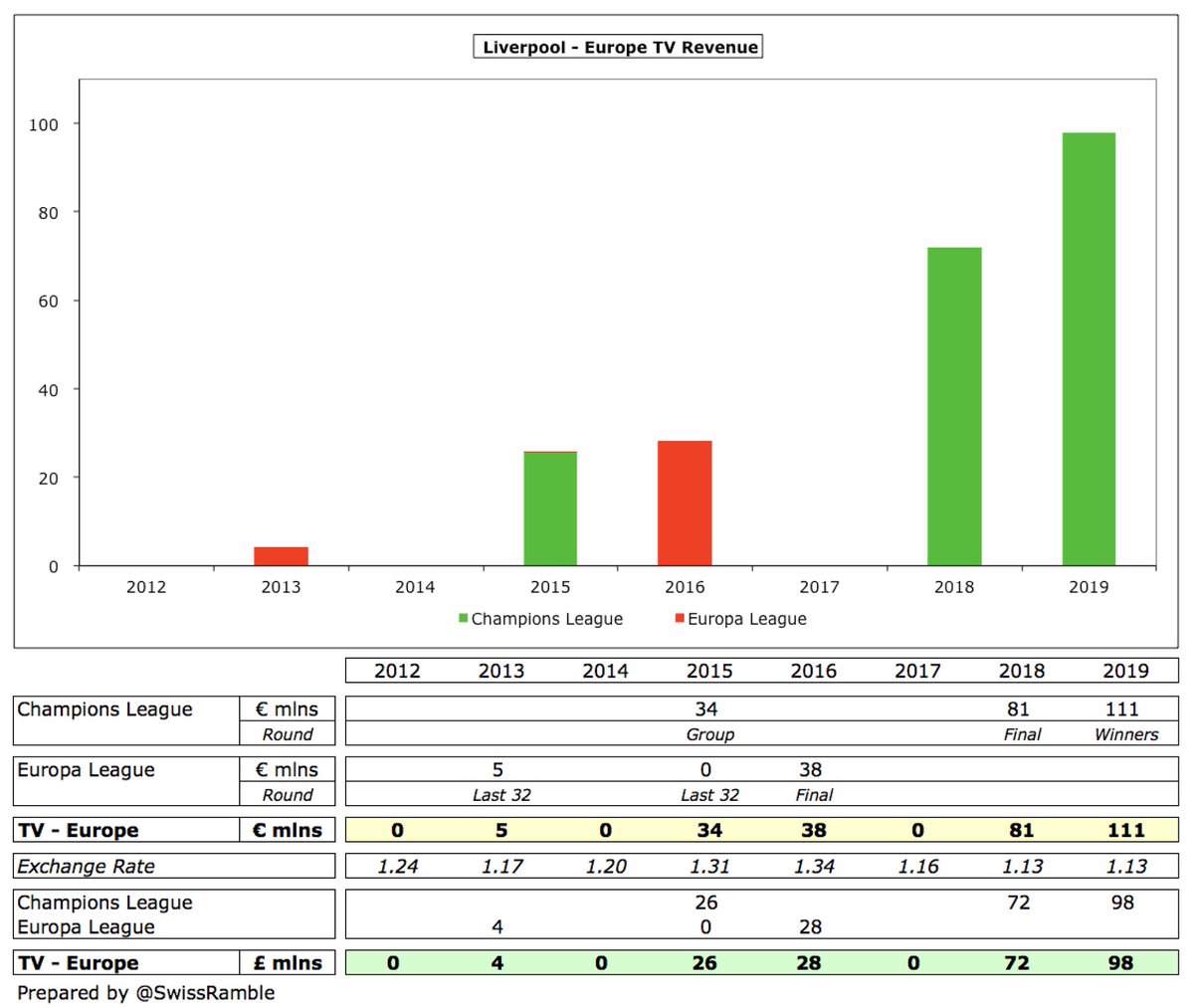The height and width of the screenshot is (1008, 1194).
Task: Click the £ Champions League value 72
Action: 1018,903
